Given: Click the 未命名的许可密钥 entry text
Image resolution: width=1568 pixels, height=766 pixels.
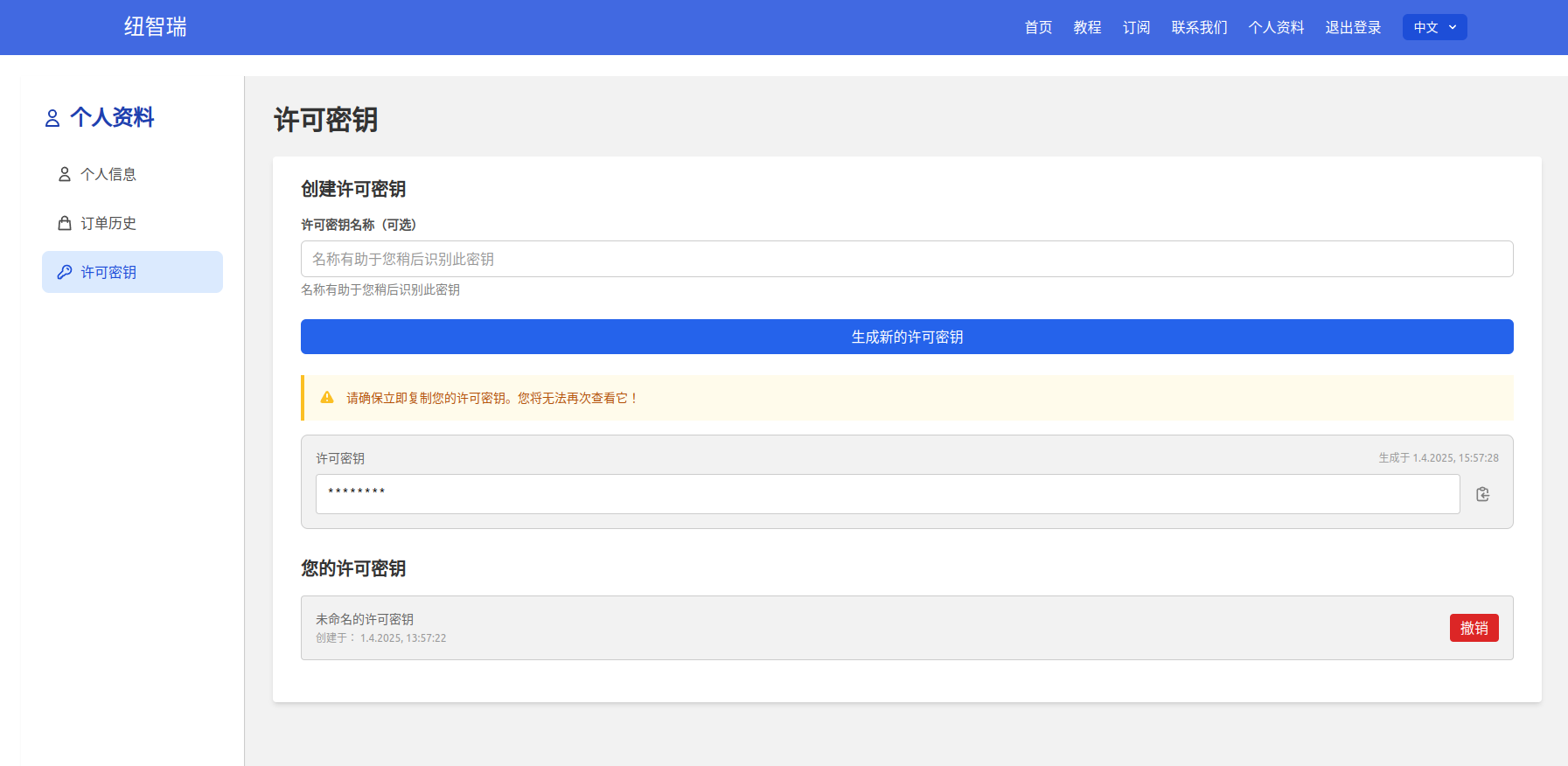Looking at the screenshot, I should click(x=365, y=619).
